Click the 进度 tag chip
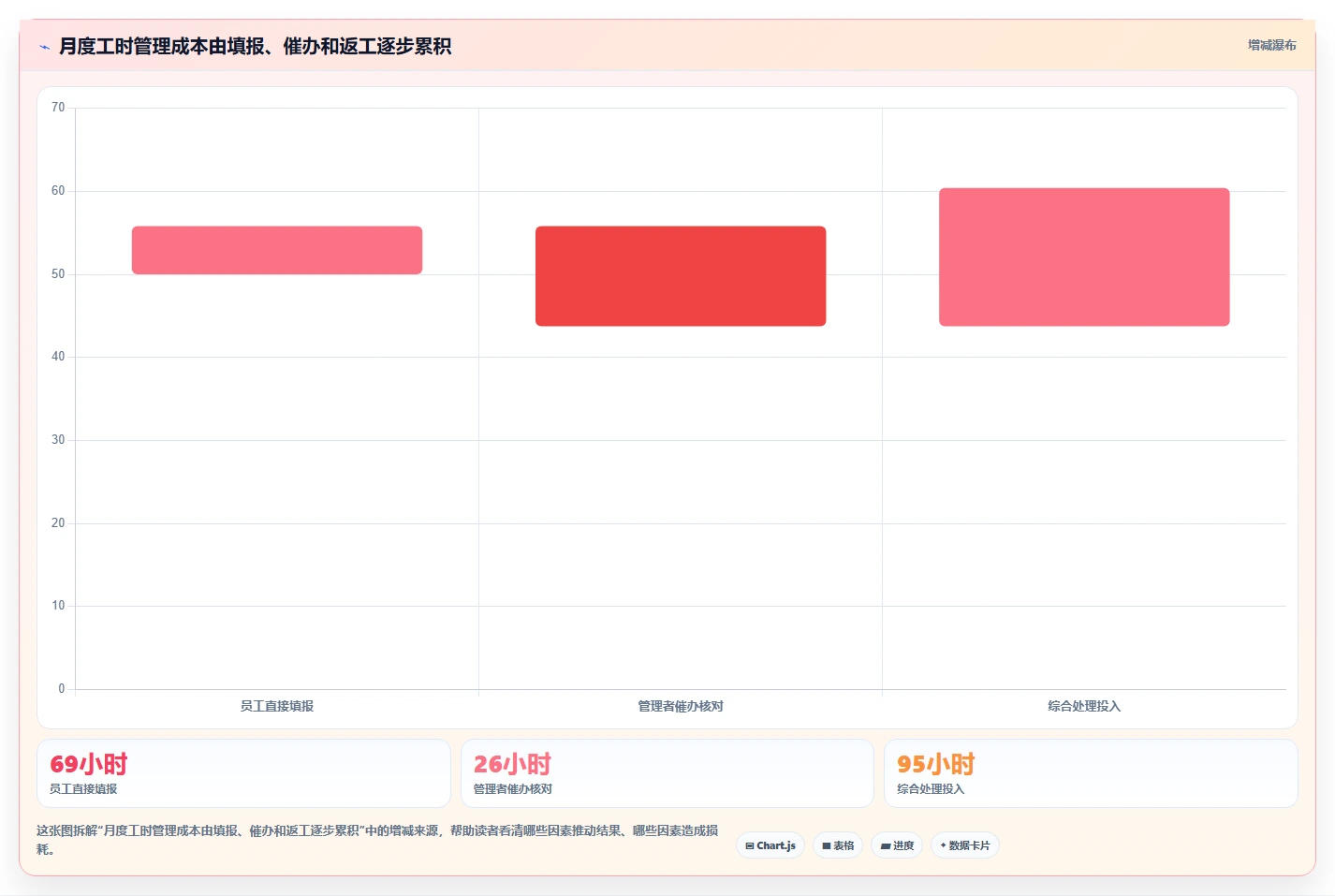Viewport: 1335px width, 896px height. tap(897, 845)
